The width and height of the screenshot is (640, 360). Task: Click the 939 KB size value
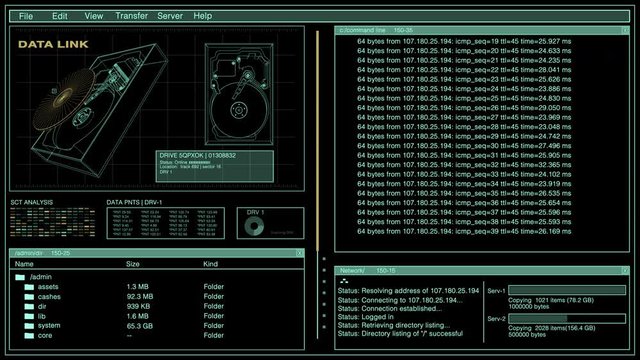click(x=138, y=307)
